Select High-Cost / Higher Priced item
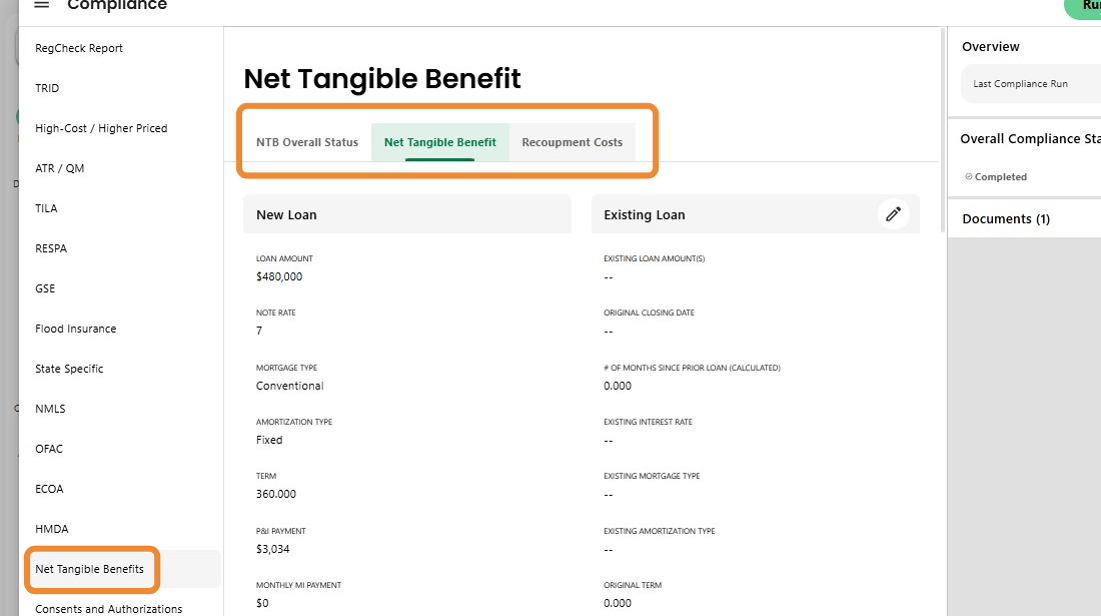The image size is (1101, 616). pyautogui.click(x=101, y=128)
